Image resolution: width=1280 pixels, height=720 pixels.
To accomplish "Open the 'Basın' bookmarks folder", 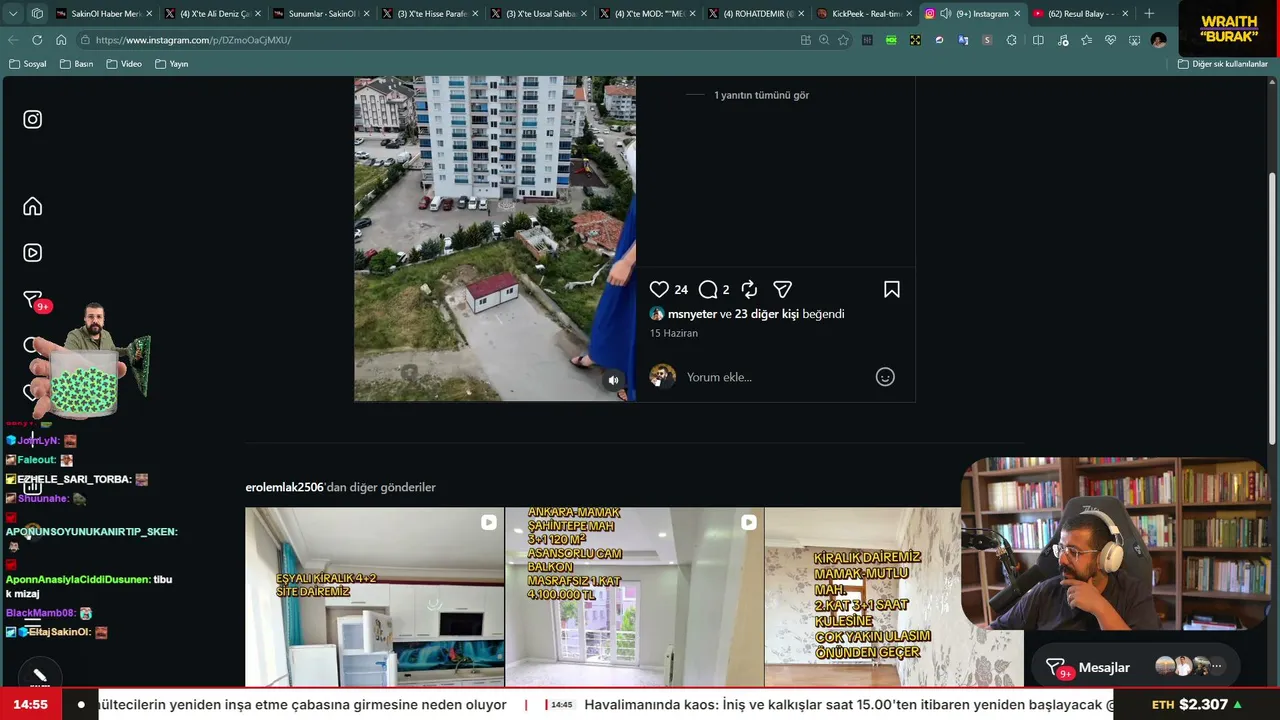I will [76, 64].
